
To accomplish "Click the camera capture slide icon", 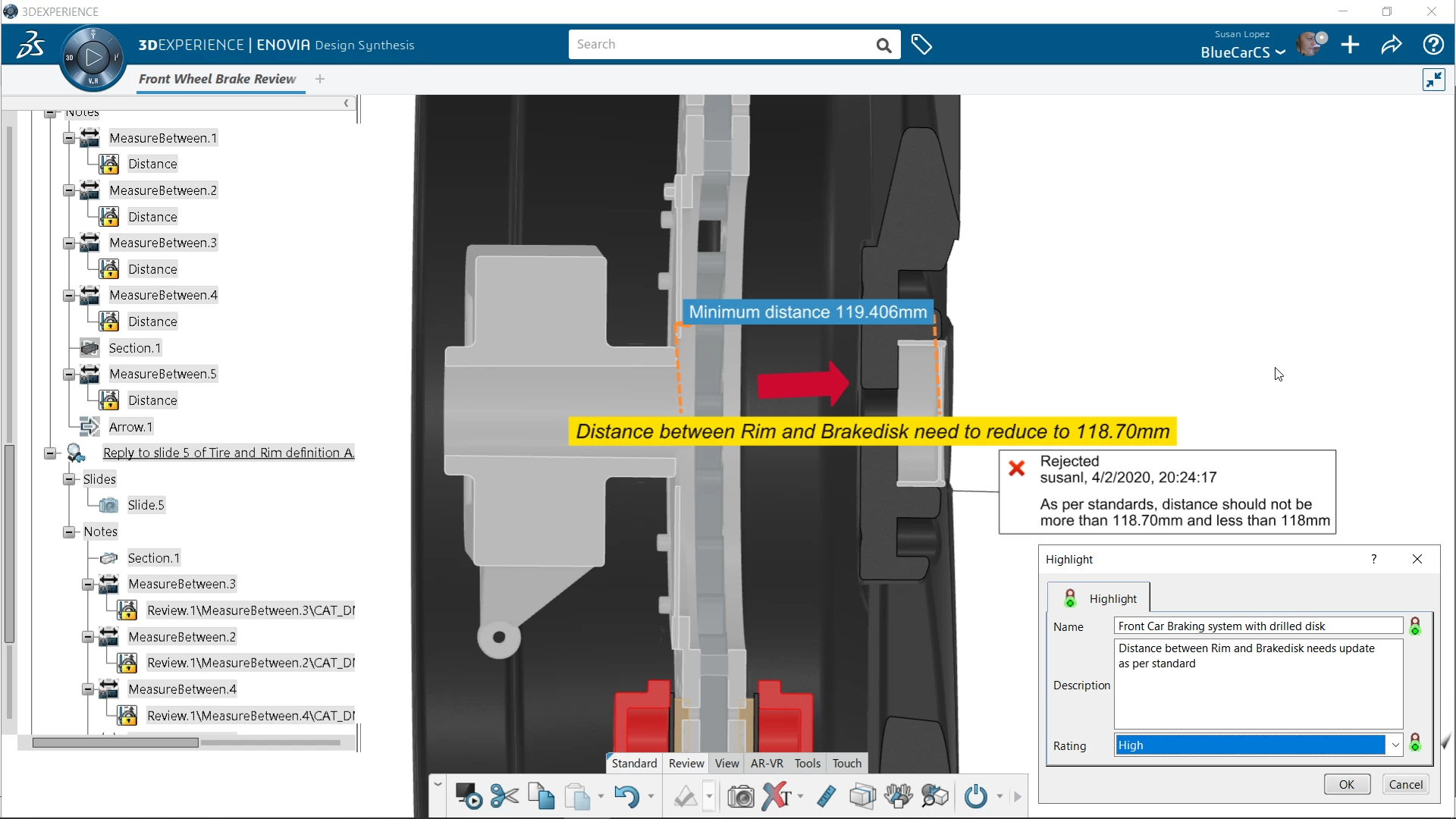I will click(740, 797).
